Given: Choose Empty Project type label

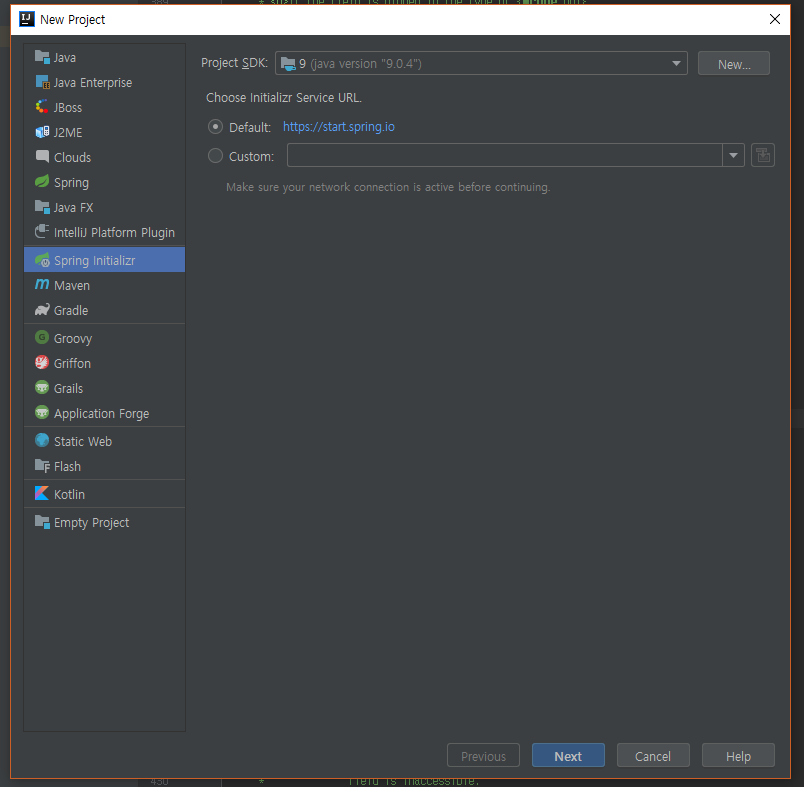Looking at the screenshot, I should pos(92,522).
